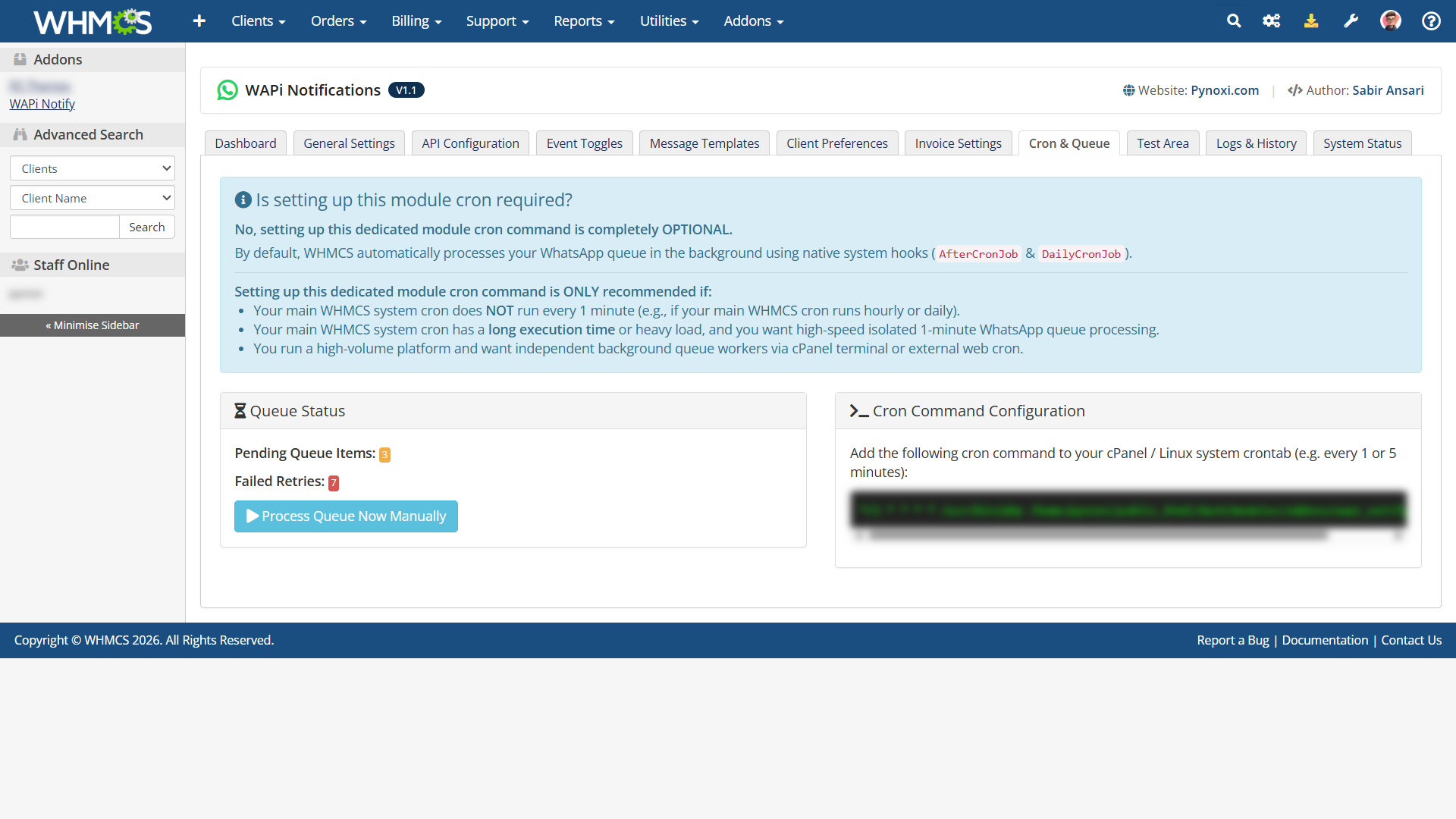Click the failed retries count badge

[334, 483]
